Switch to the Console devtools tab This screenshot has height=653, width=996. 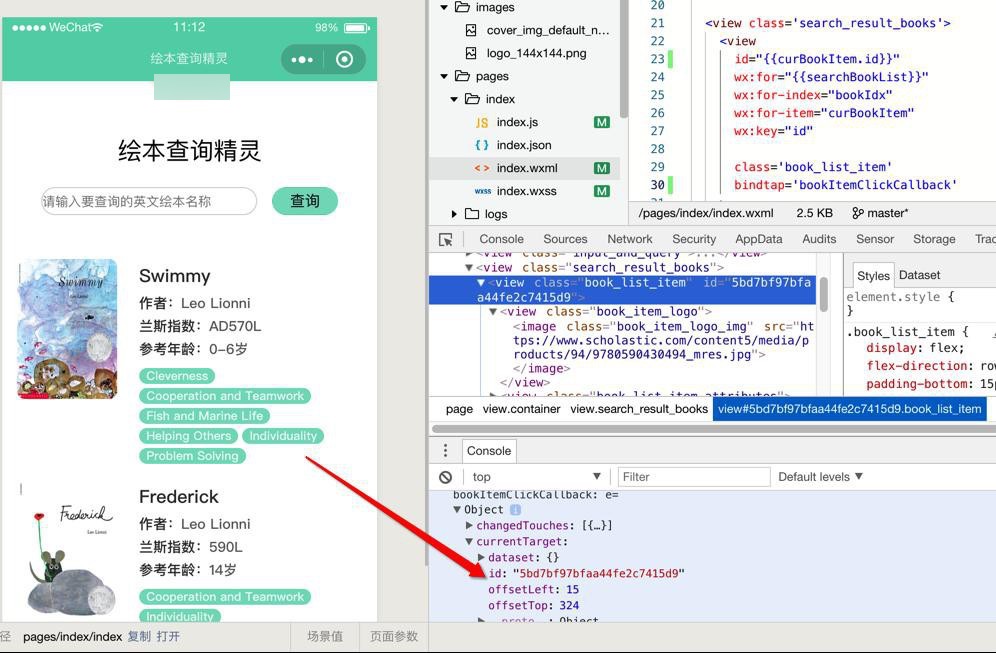[501, 239]
